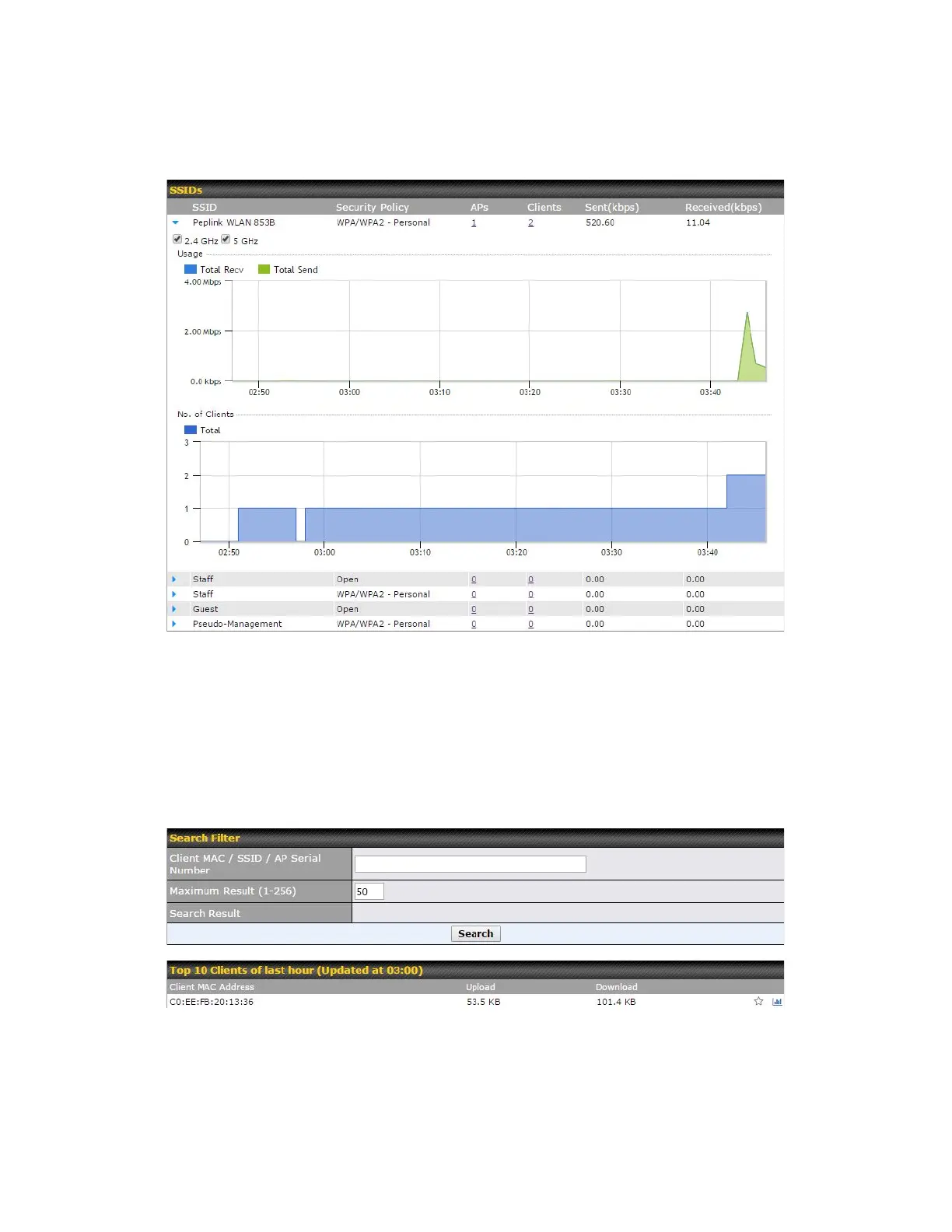Expand the Pseudo-Management SSID row
Image resolution: width=952 pixels, height=1232 pixels.
pos(173,624)
